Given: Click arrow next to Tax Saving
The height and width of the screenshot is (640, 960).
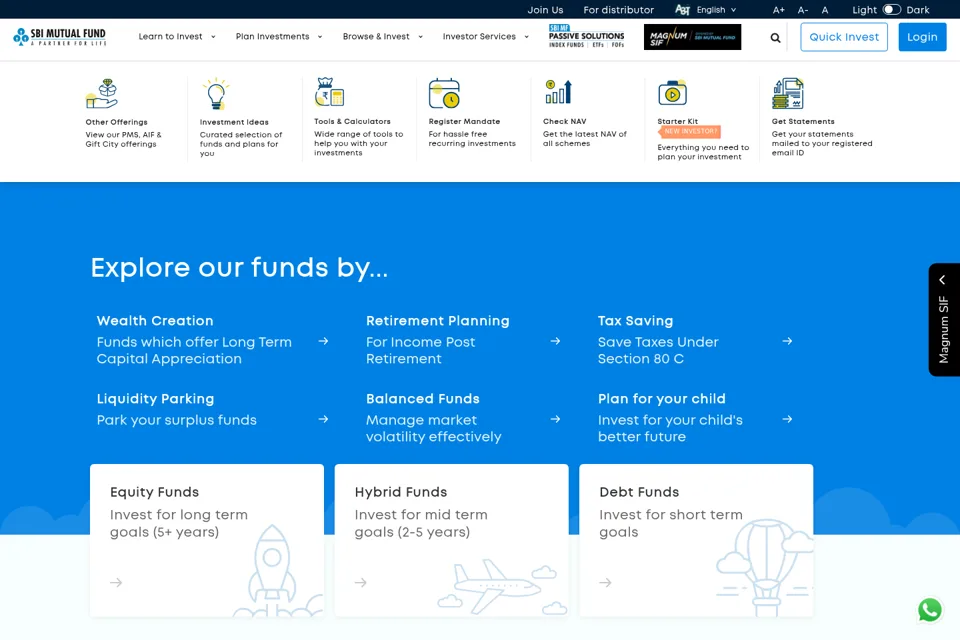Looking at the screenshot, I should pyautogui.click(x=787, y=341).
